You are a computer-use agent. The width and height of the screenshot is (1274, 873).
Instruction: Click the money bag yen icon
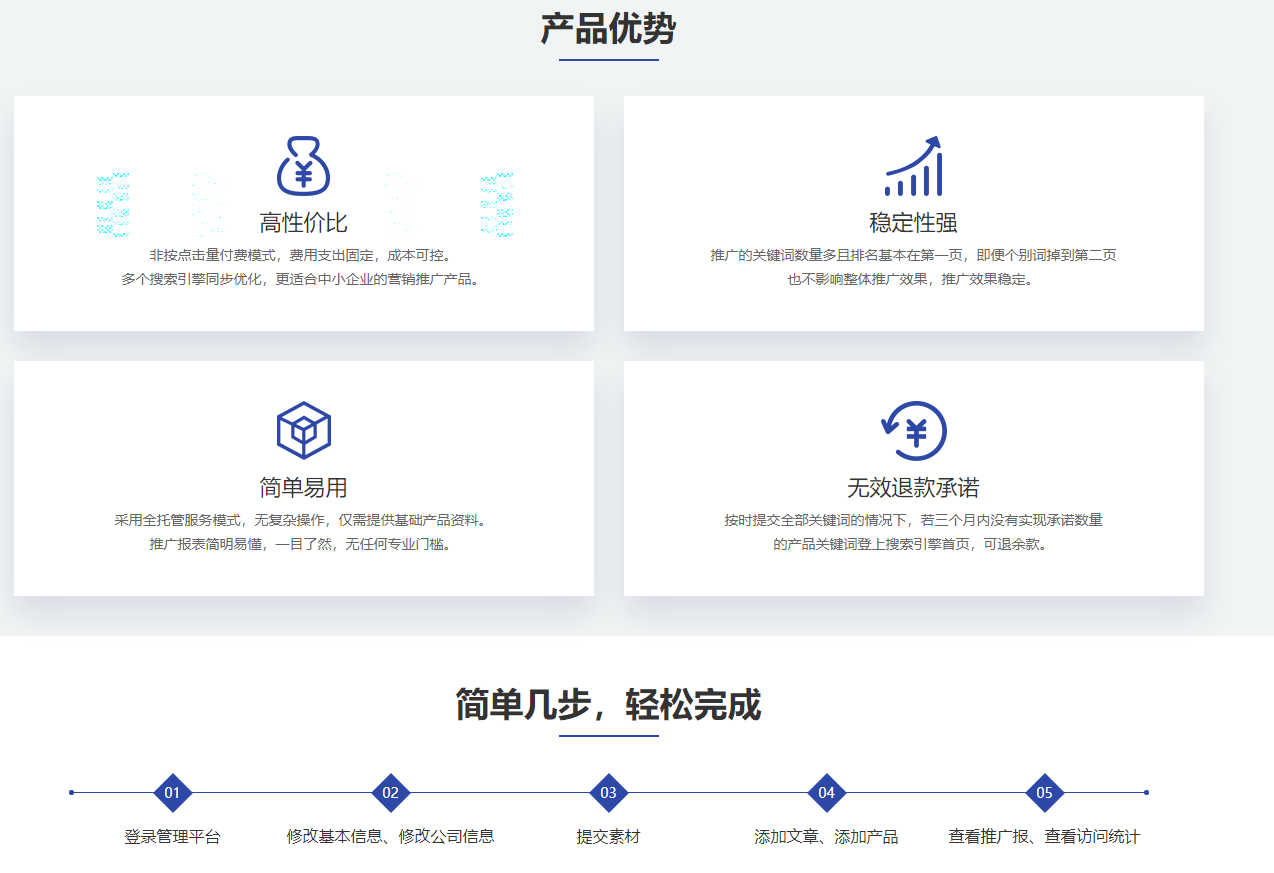[303, 166]
